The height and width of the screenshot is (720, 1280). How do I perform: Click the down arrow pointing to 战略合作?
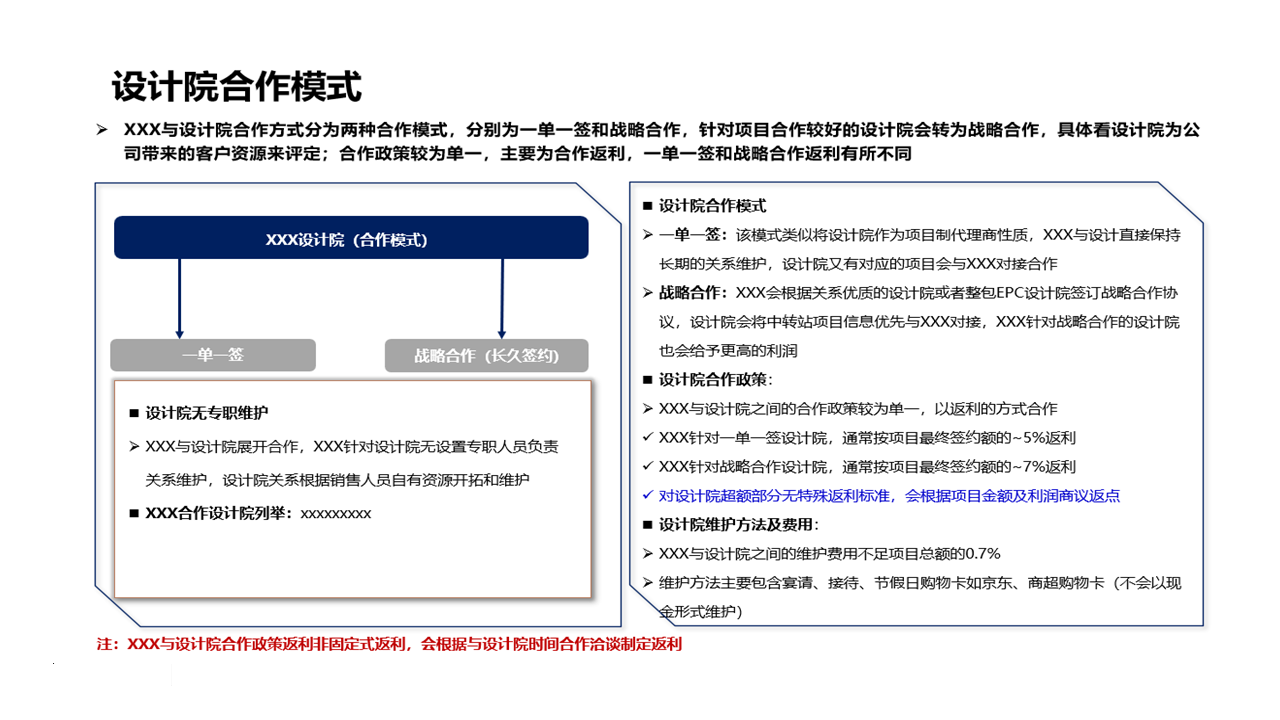click(501, 298)
